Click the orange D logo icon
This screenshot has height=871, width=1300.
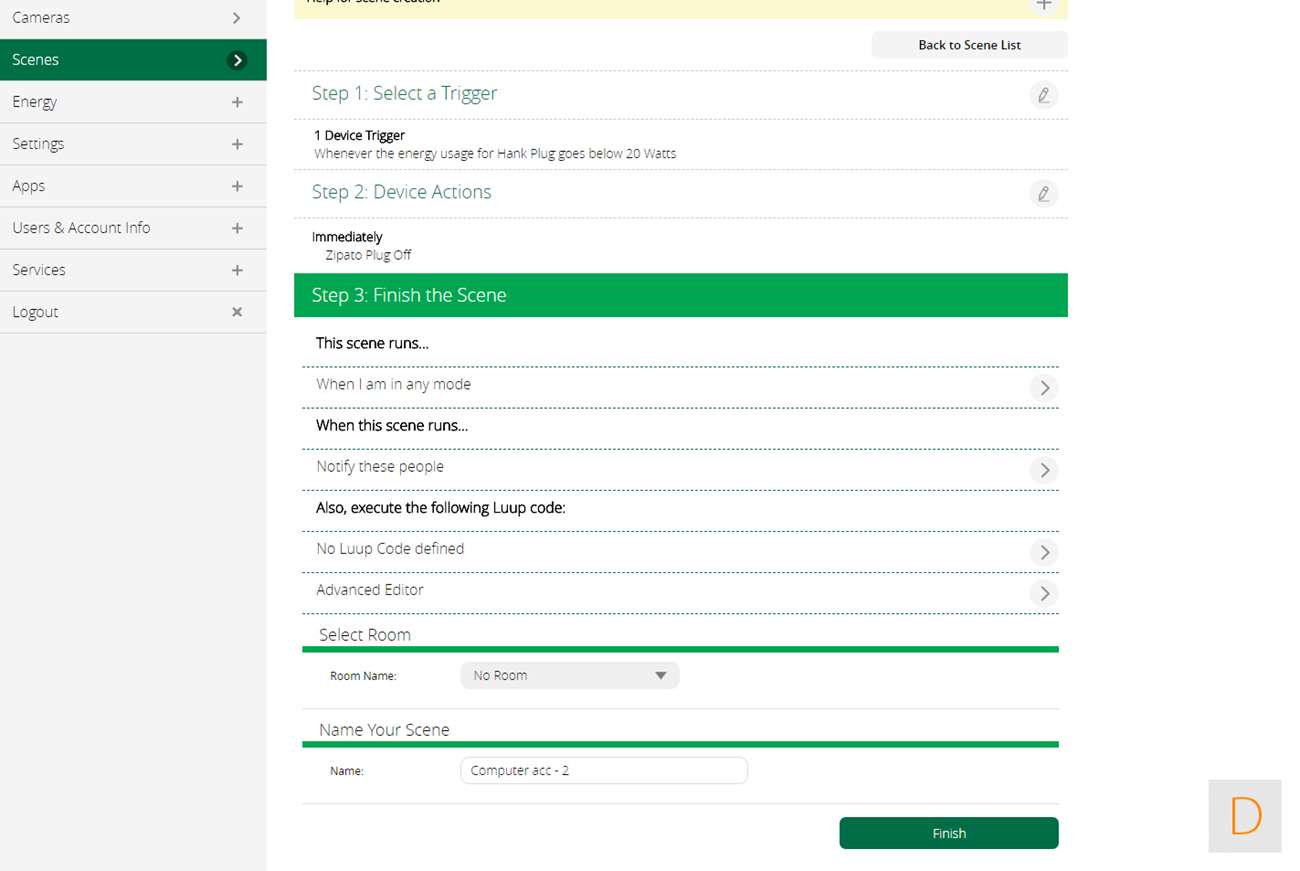pyautogui.click(x=1244, y=816)
